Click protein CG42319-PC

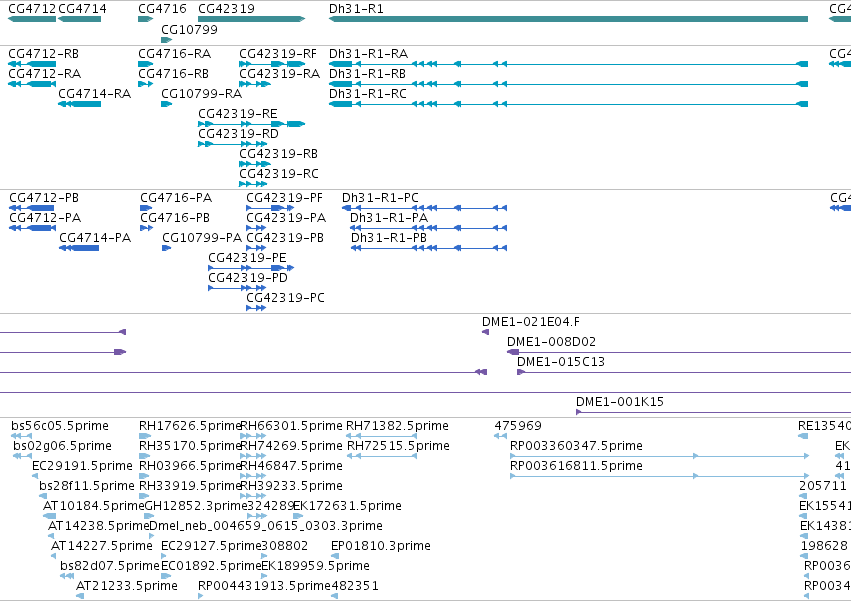(x=285, y=298)
